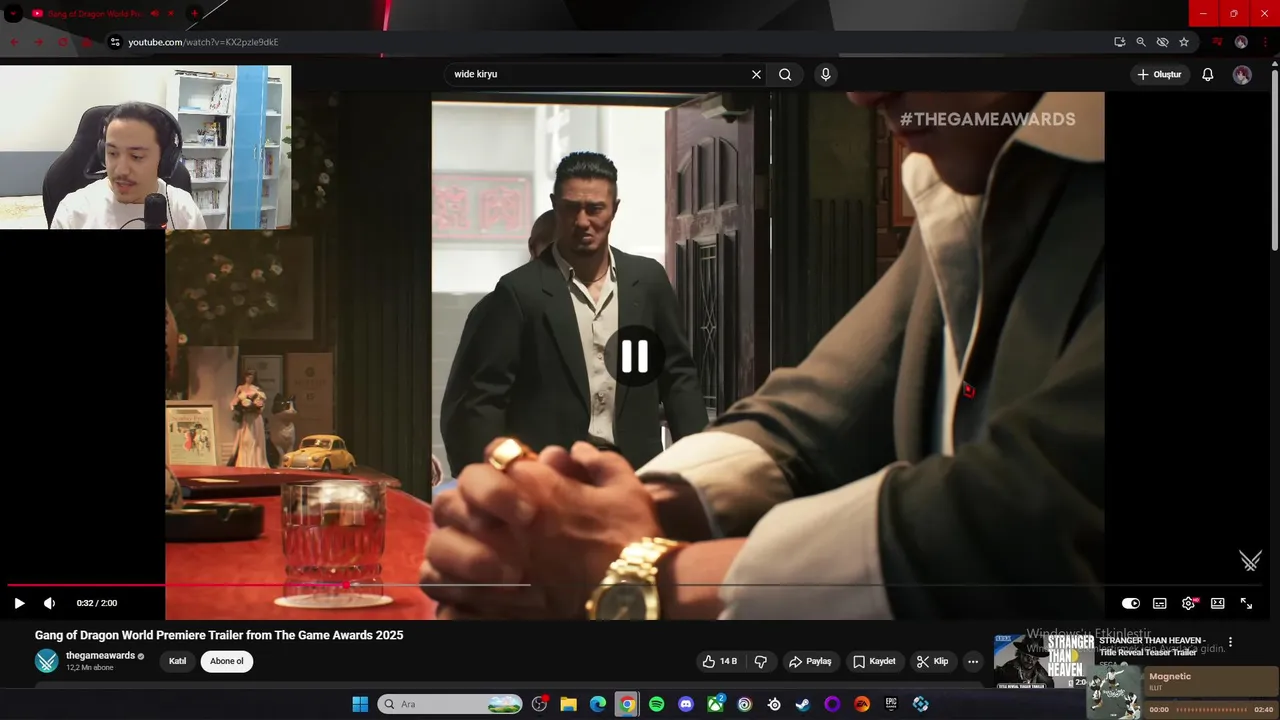Click the taskbar Ara search box
The image size is (1280, 720).
tap(451, 704)
